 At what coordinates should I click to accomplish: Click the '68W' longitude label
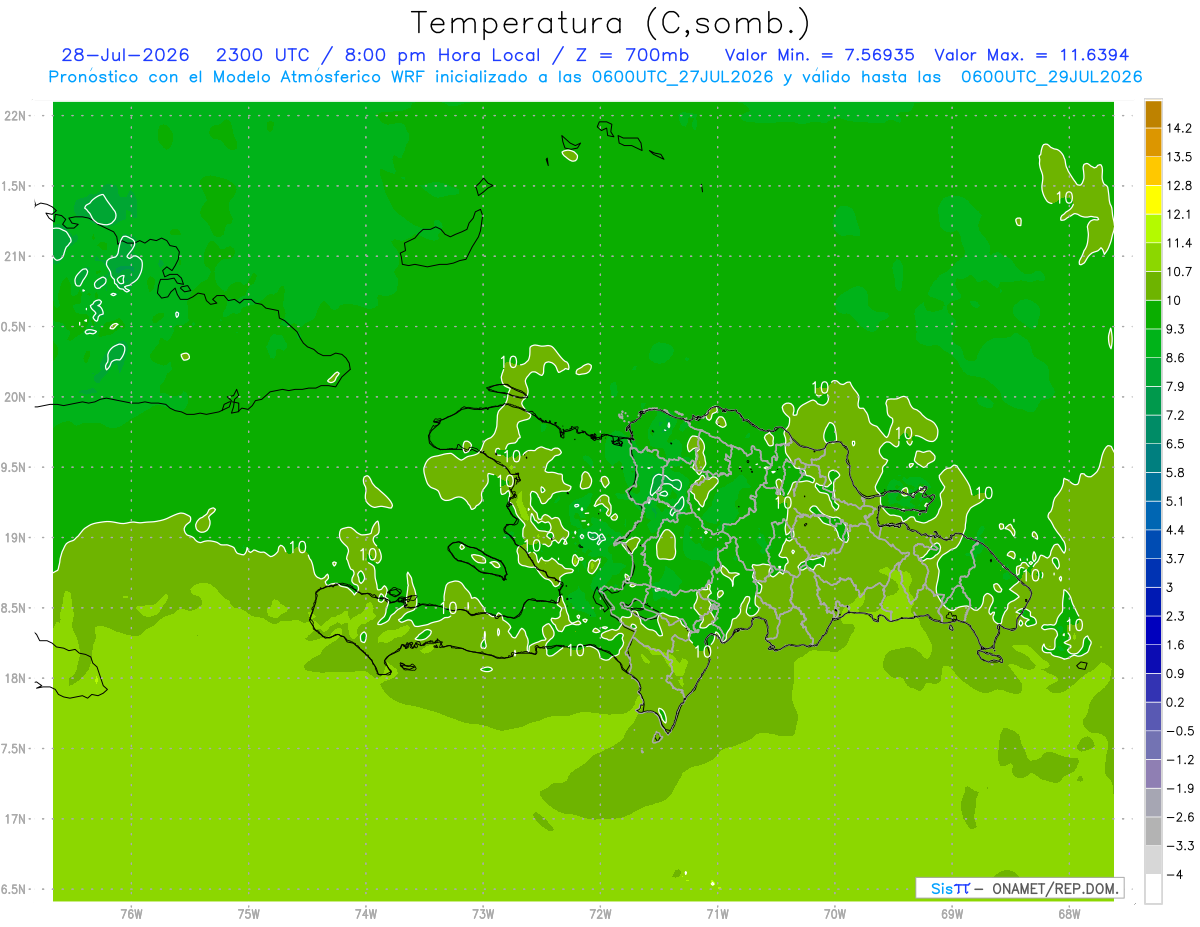1068,914
